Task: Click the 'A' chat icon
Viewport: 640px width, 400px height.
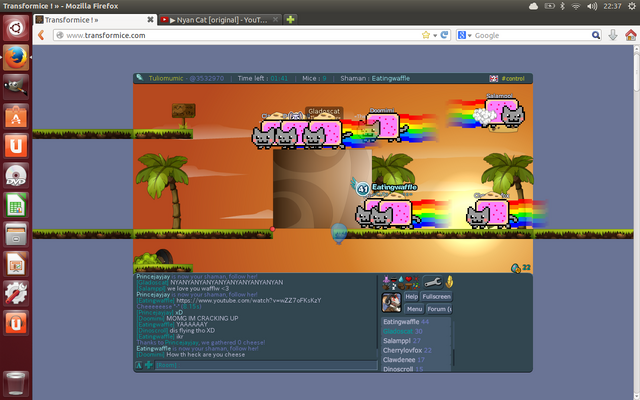Action: 139,365
